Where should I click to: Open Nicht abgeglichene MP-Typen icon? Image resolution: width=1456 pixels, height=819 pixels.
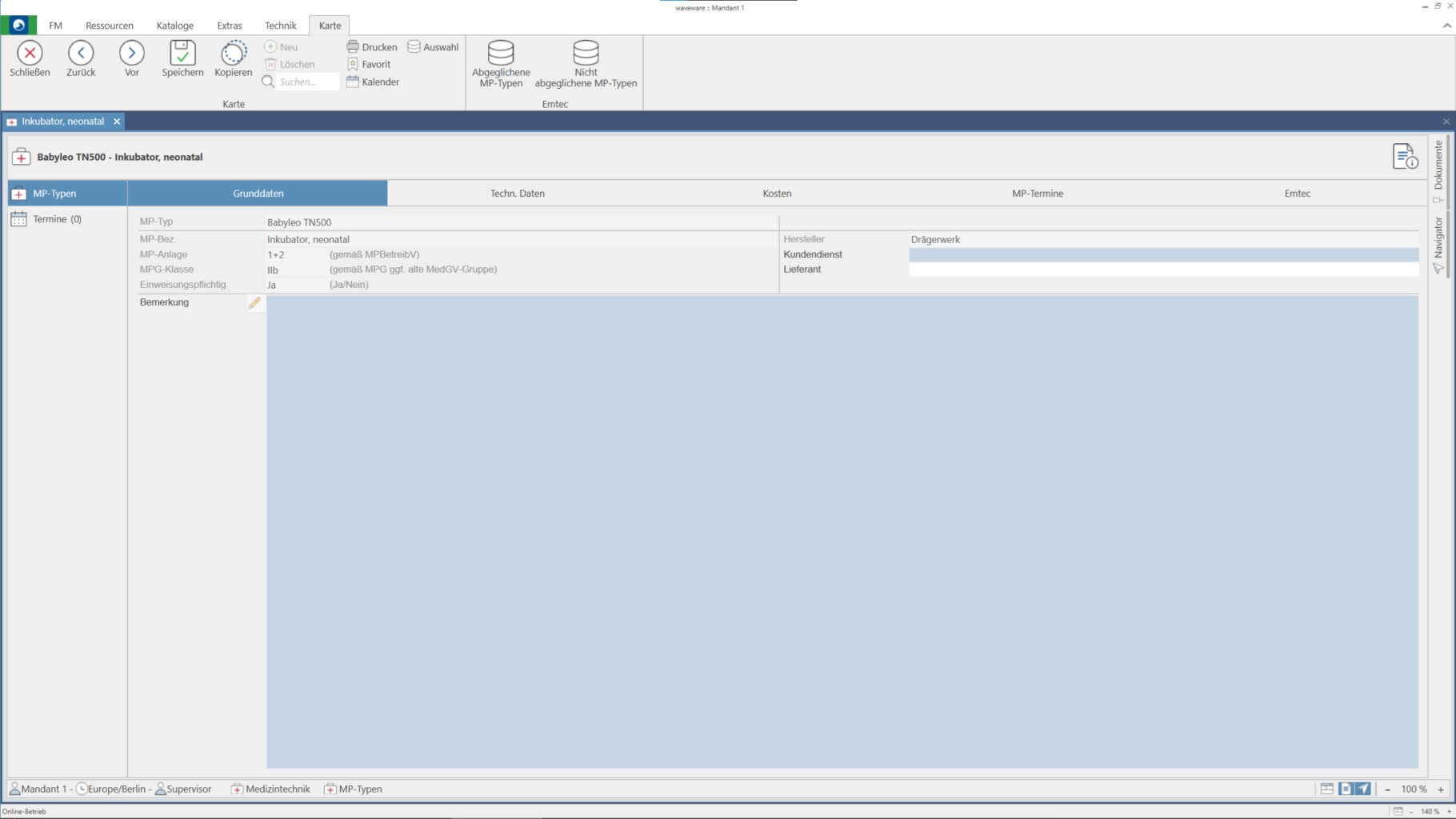pos(586,54)
